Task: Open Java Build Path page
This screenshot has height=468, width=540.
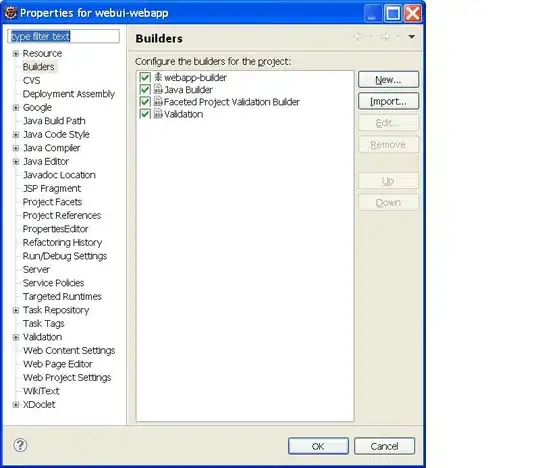Action: [54, 121]
